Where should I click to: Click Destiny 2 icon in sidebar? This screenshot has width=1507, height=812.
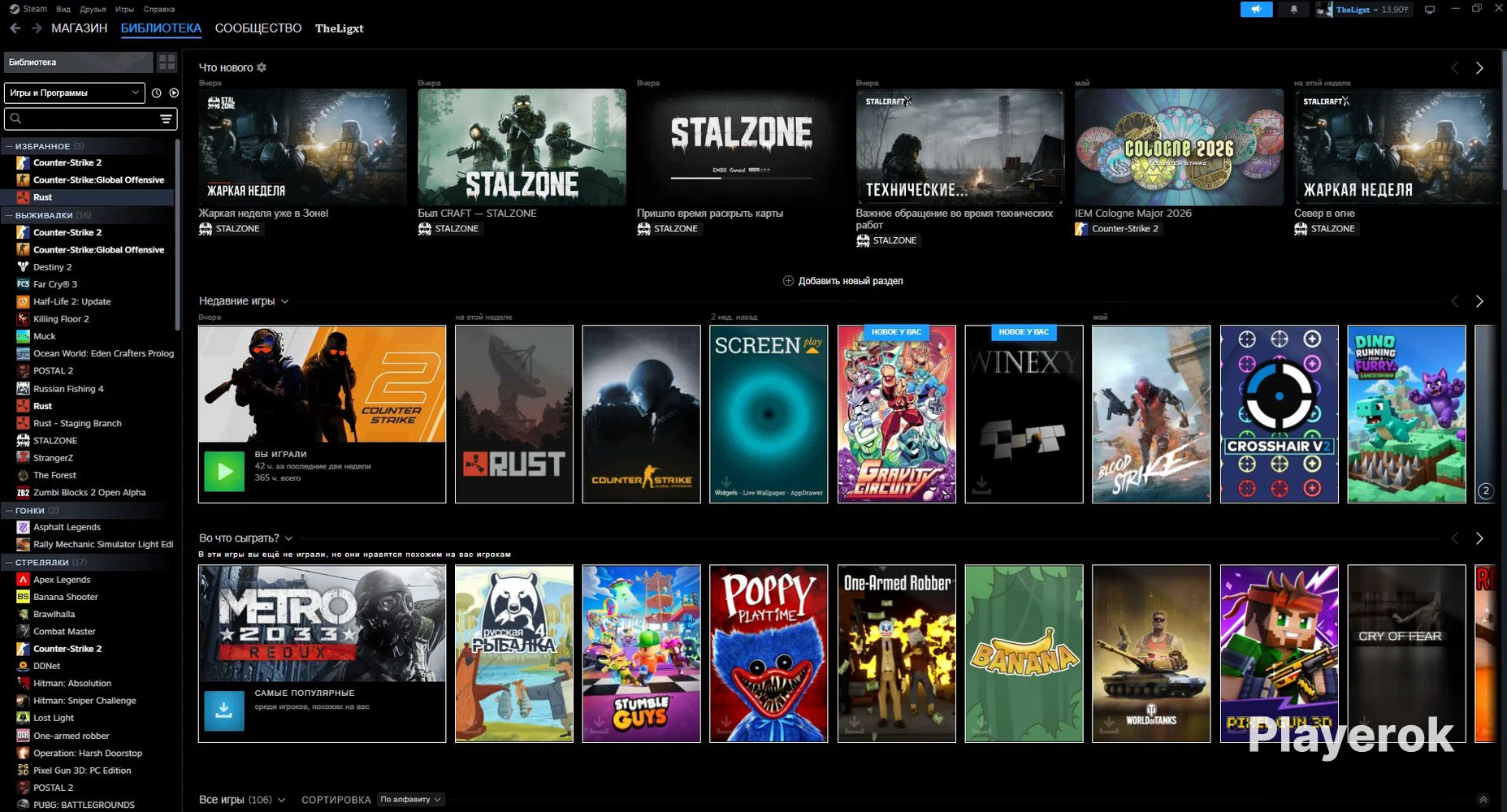[x=24, y=267]
